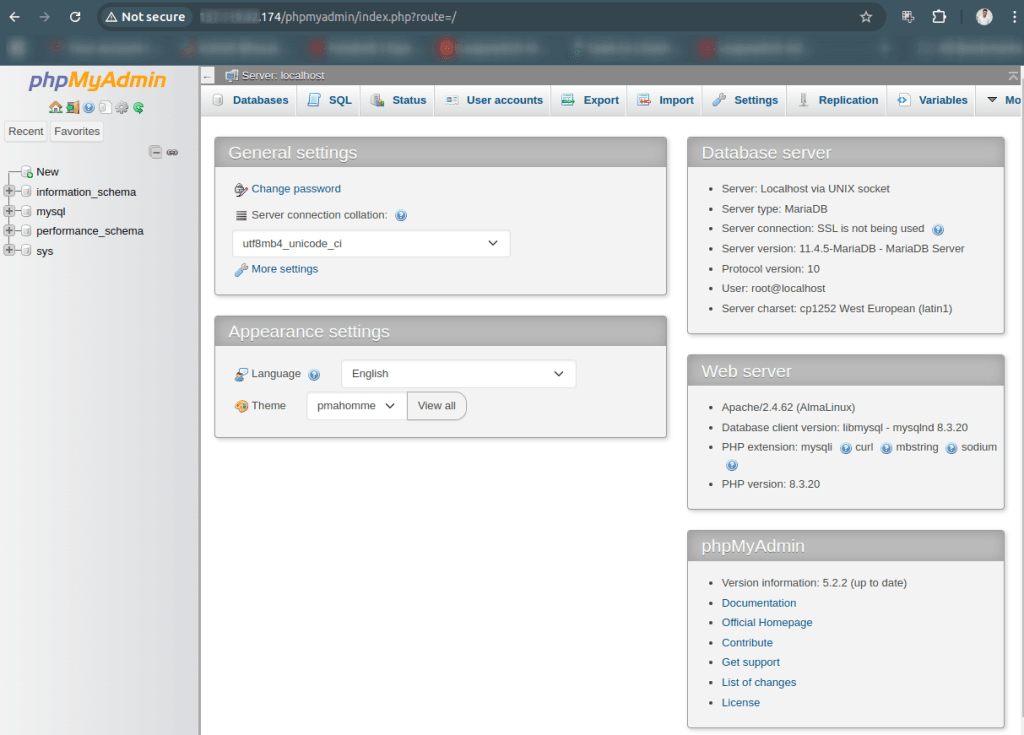This screenshot has height=735, width=1024.
Task: Click the Get support link
Action: pos(750,662)
